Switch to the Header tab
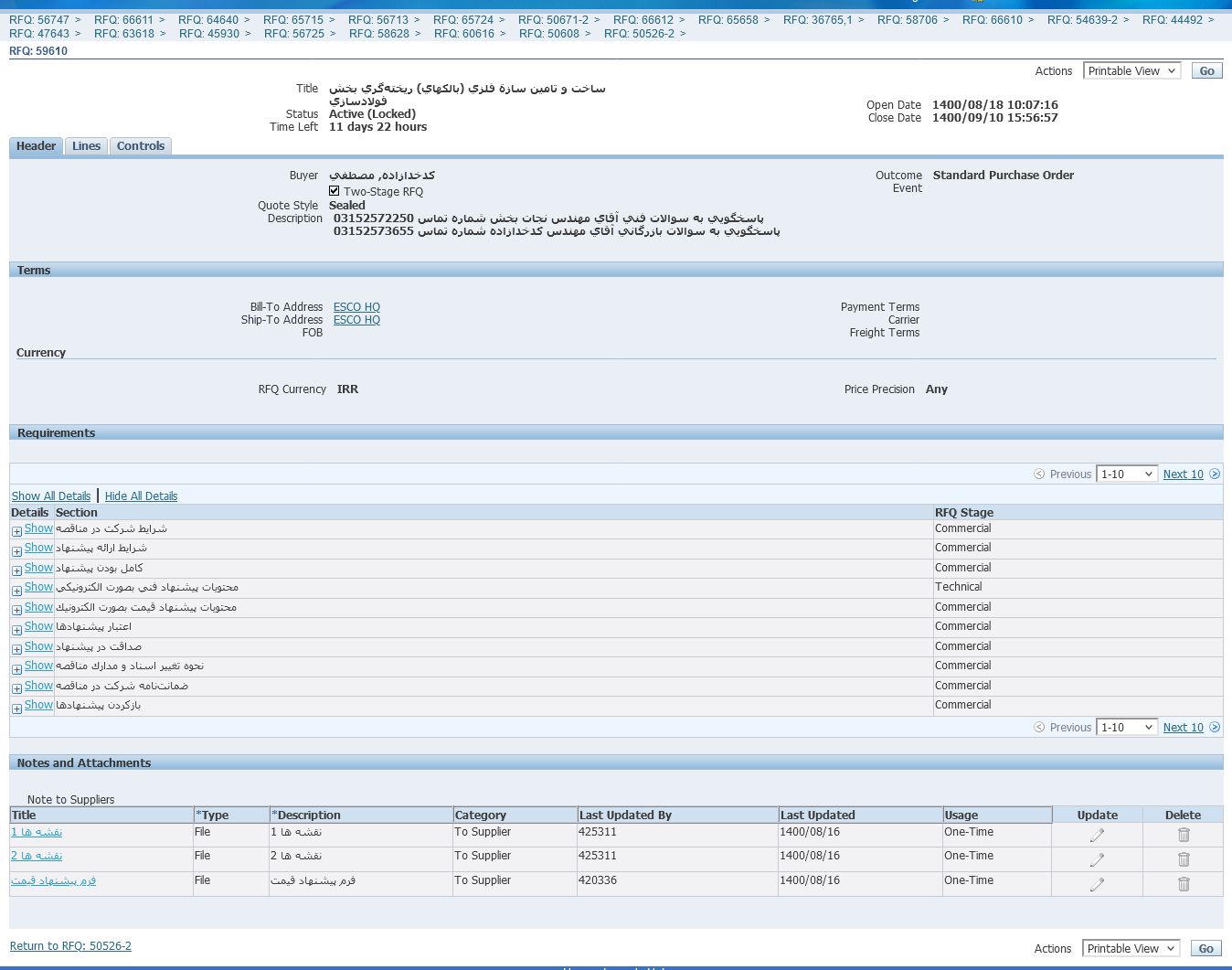This screenshot has height=970, width=1232. tap(36, 146)
